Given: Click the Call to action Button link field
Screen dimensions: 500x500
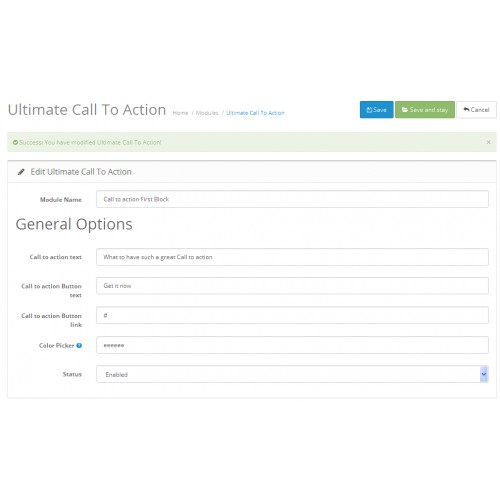Looking at the screenshot, I should (x=292, y=315).
